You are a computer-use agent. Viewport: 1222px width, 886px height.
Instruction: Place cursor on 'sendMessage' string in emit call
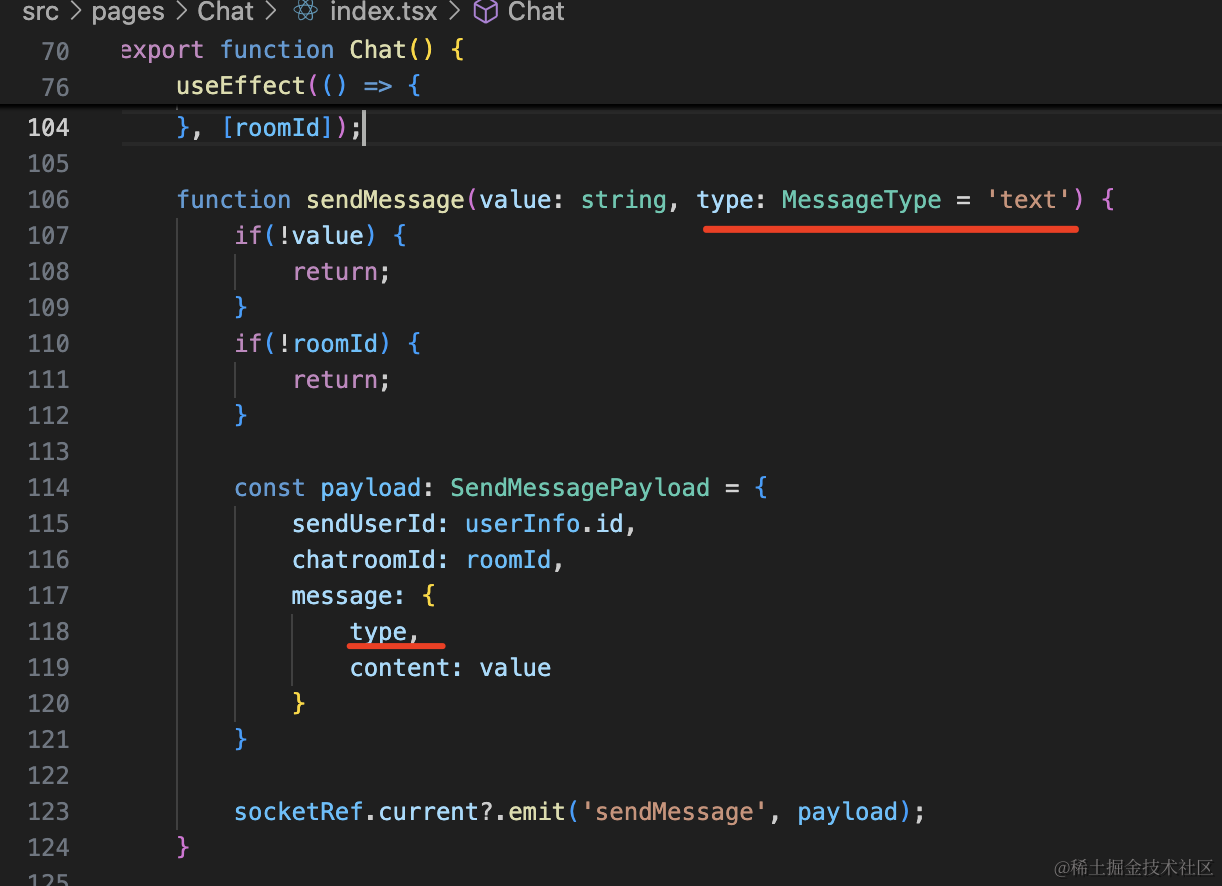[673, 811]
